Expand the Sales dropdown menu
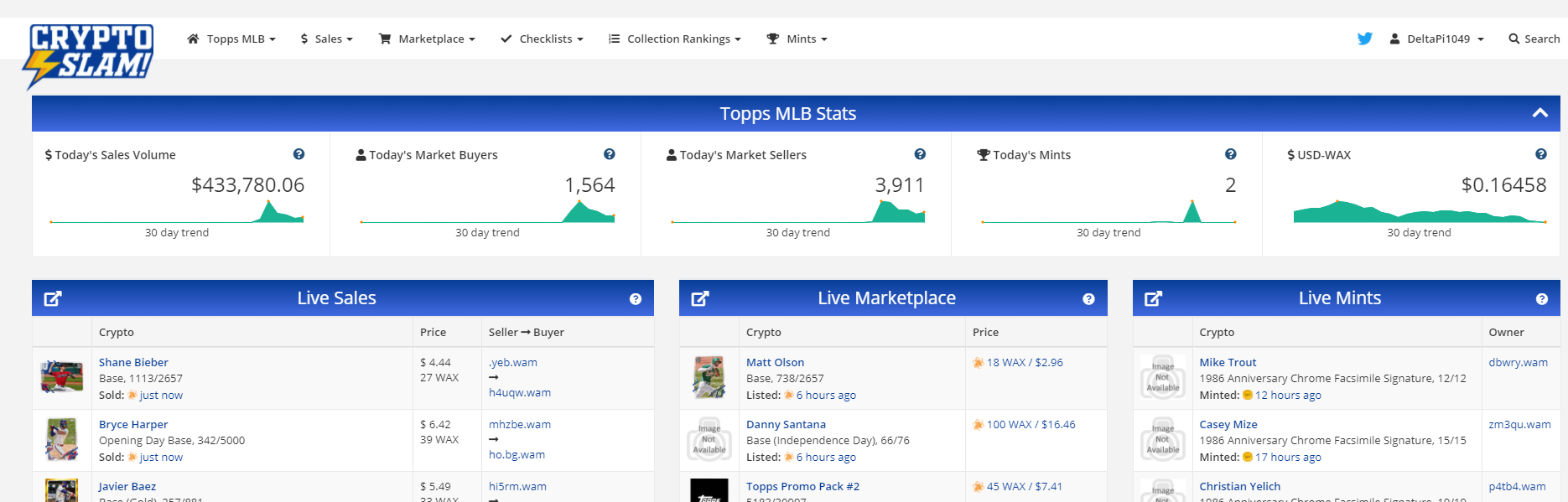 [327, 39]
